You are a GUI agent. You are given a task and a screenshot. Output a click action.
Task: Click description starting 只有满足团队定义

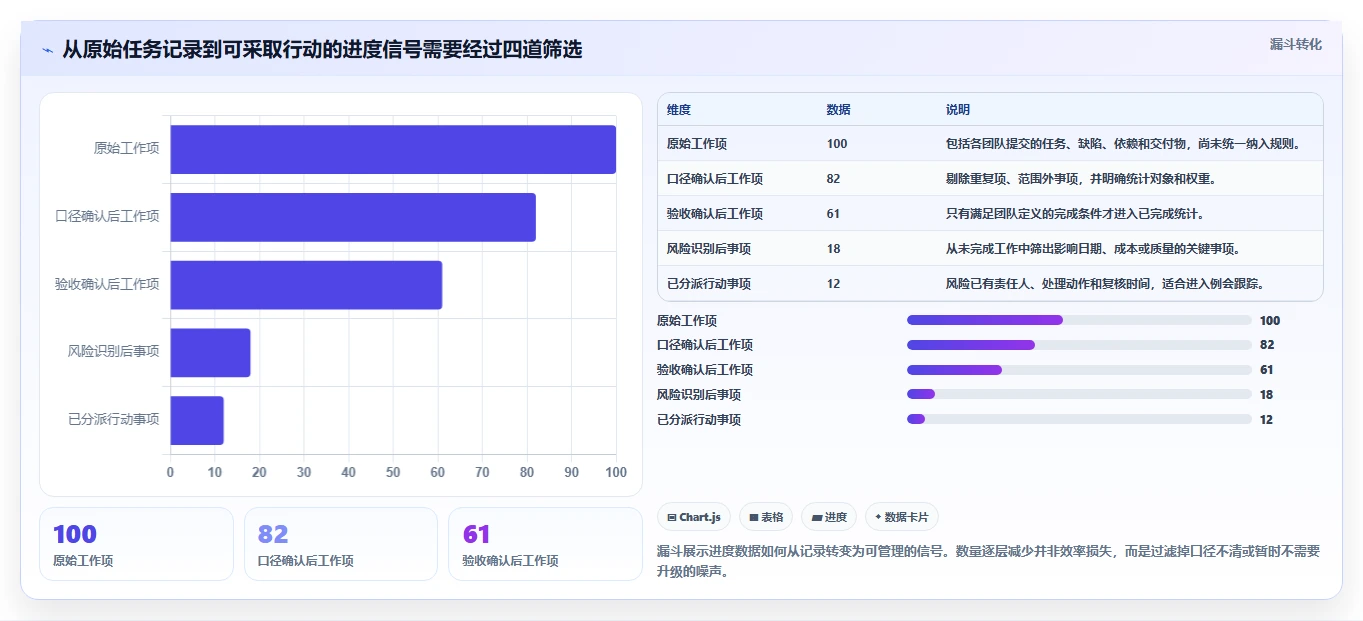1076,214
